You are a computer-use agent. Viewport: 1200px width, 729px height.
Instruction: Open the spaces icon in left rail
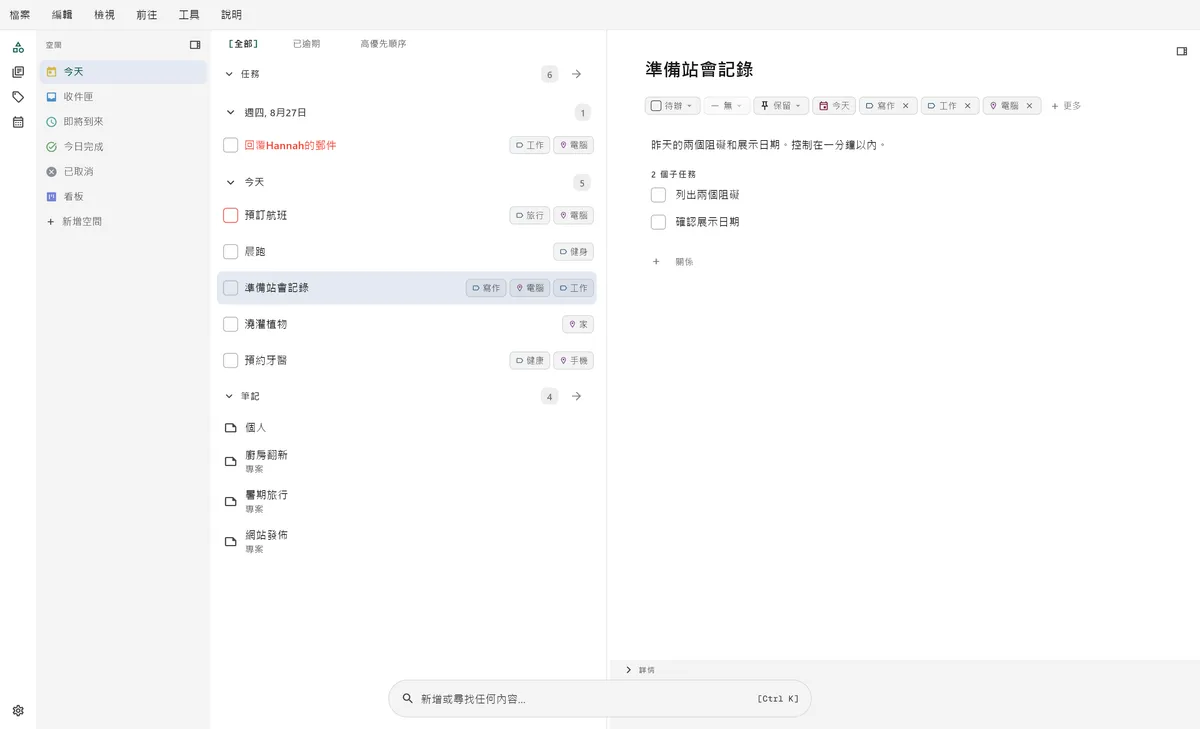click(18, 47)
